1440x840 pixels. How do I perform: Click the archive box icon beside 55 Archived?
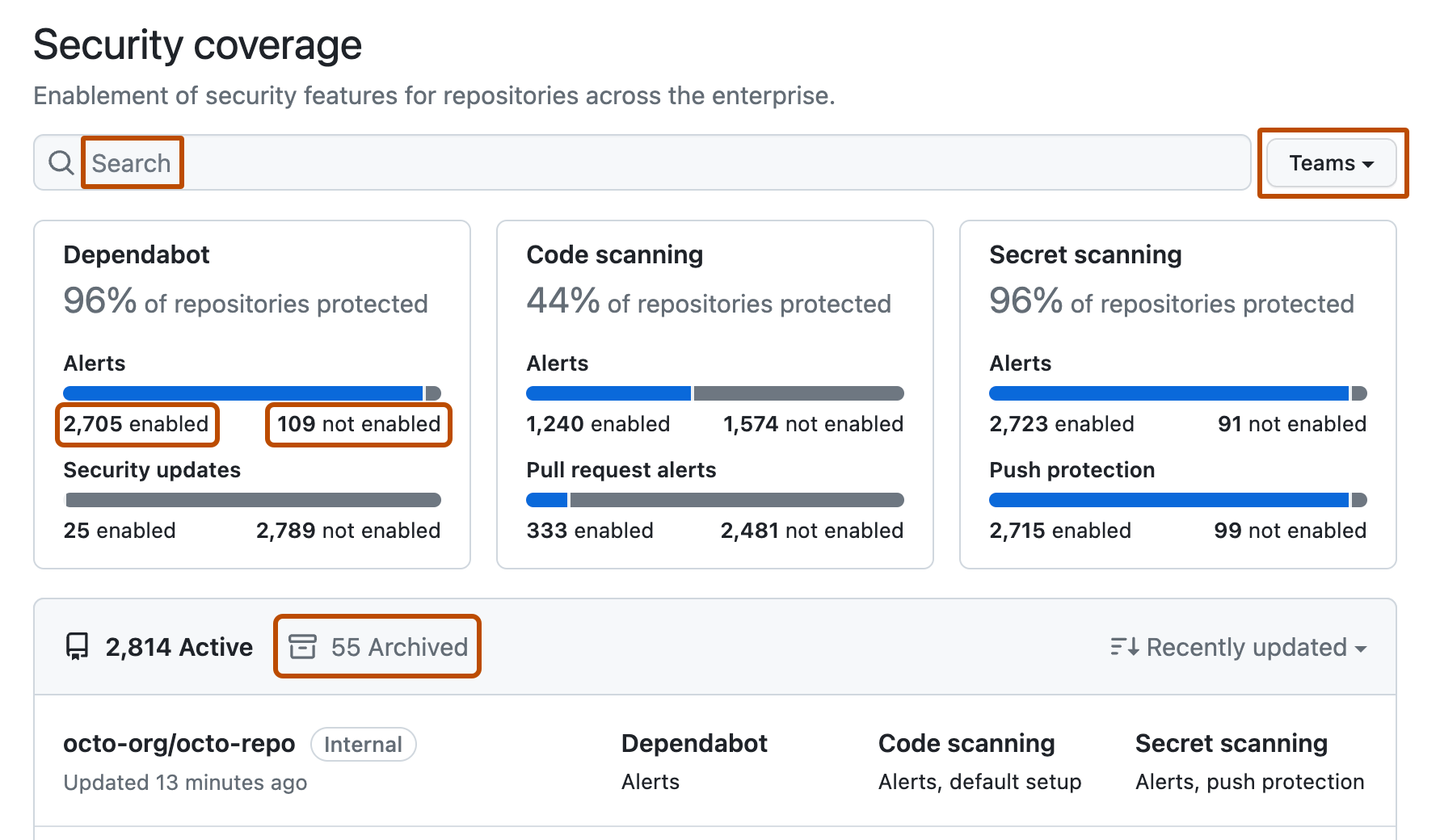point(303,647)
